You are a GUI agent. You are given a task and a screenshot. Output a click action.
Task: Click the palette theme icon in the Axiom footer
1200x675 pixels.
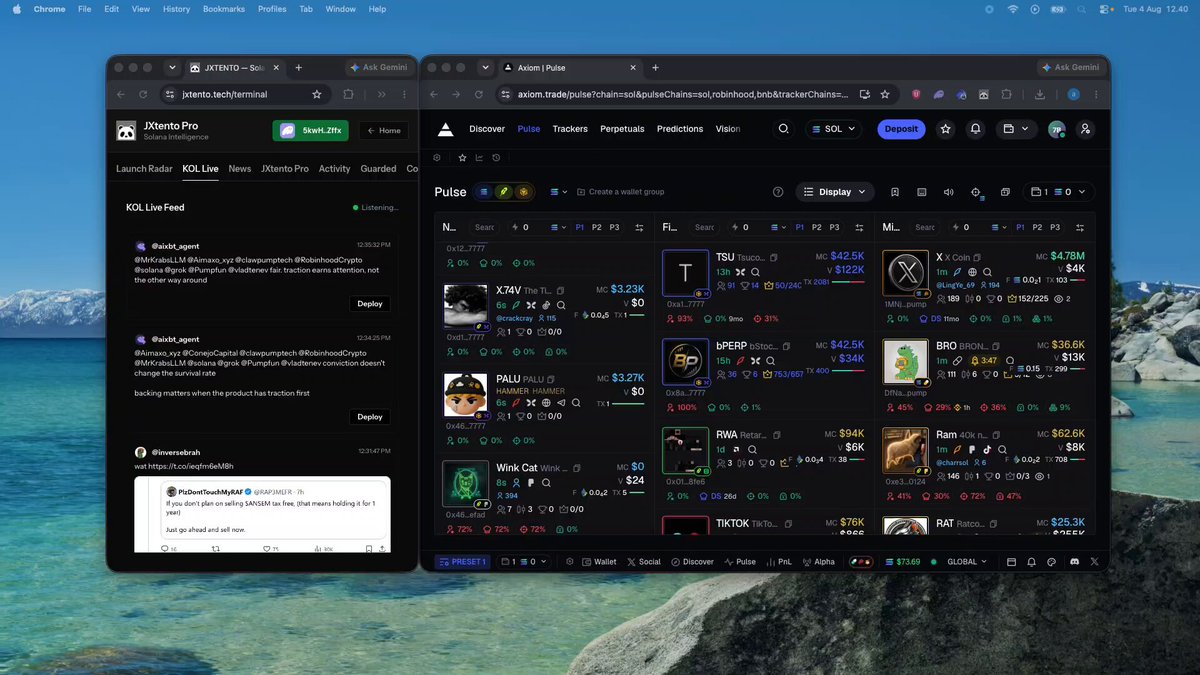[x=1052, y=562]
